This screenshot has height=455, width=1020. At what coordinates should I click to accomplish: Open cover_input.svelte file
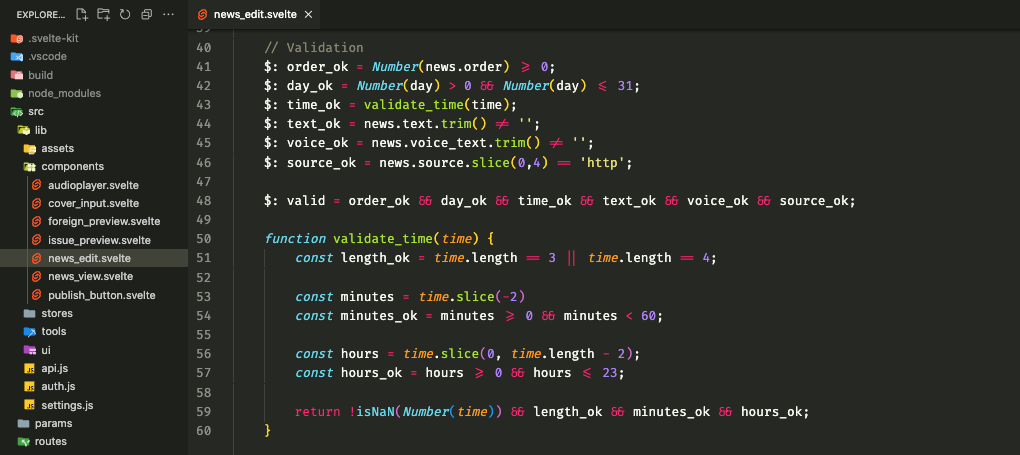coord(94,203)
